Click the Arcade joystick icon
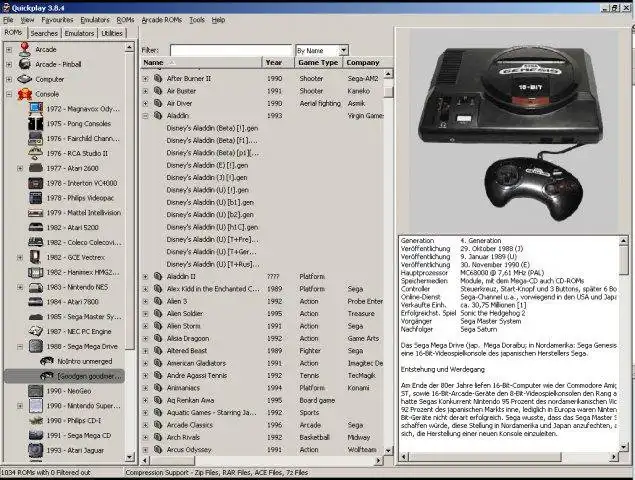The image size is (635, 480). point(25,49)
